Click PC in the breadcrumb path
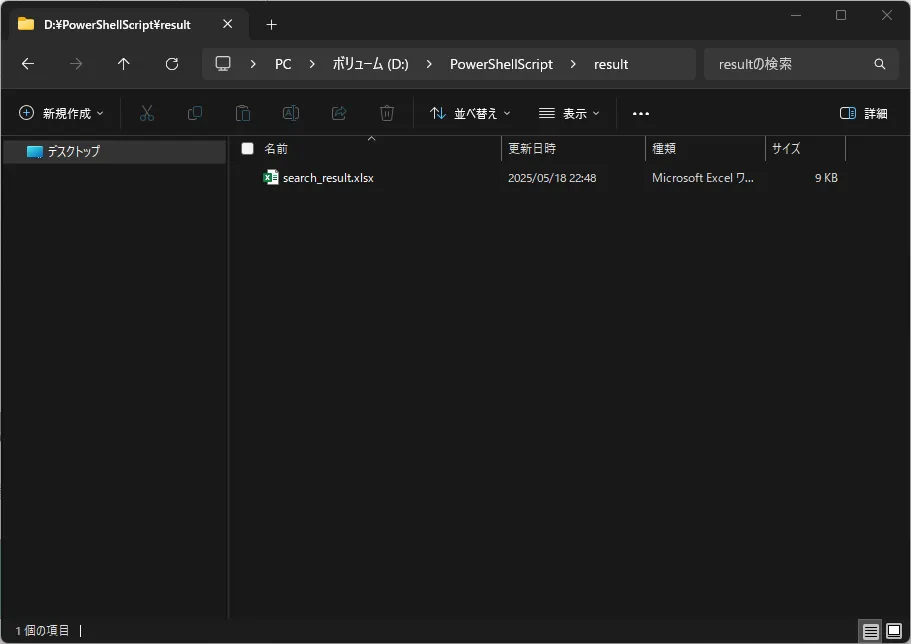 [283, 64]
